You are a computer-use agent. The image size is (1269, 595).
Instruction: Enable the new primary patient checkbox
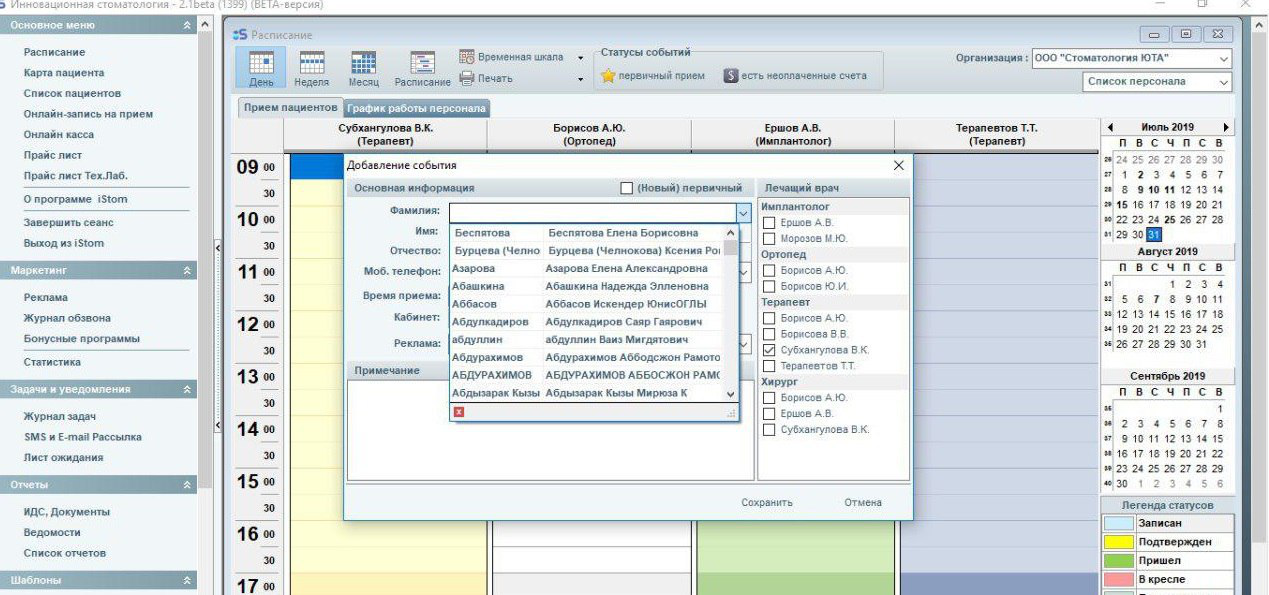point(627,188)
